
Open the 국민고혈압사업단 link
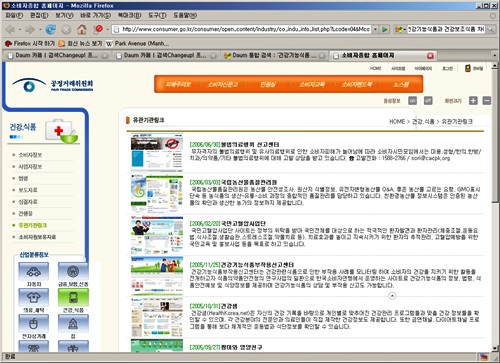pos(243,223)
